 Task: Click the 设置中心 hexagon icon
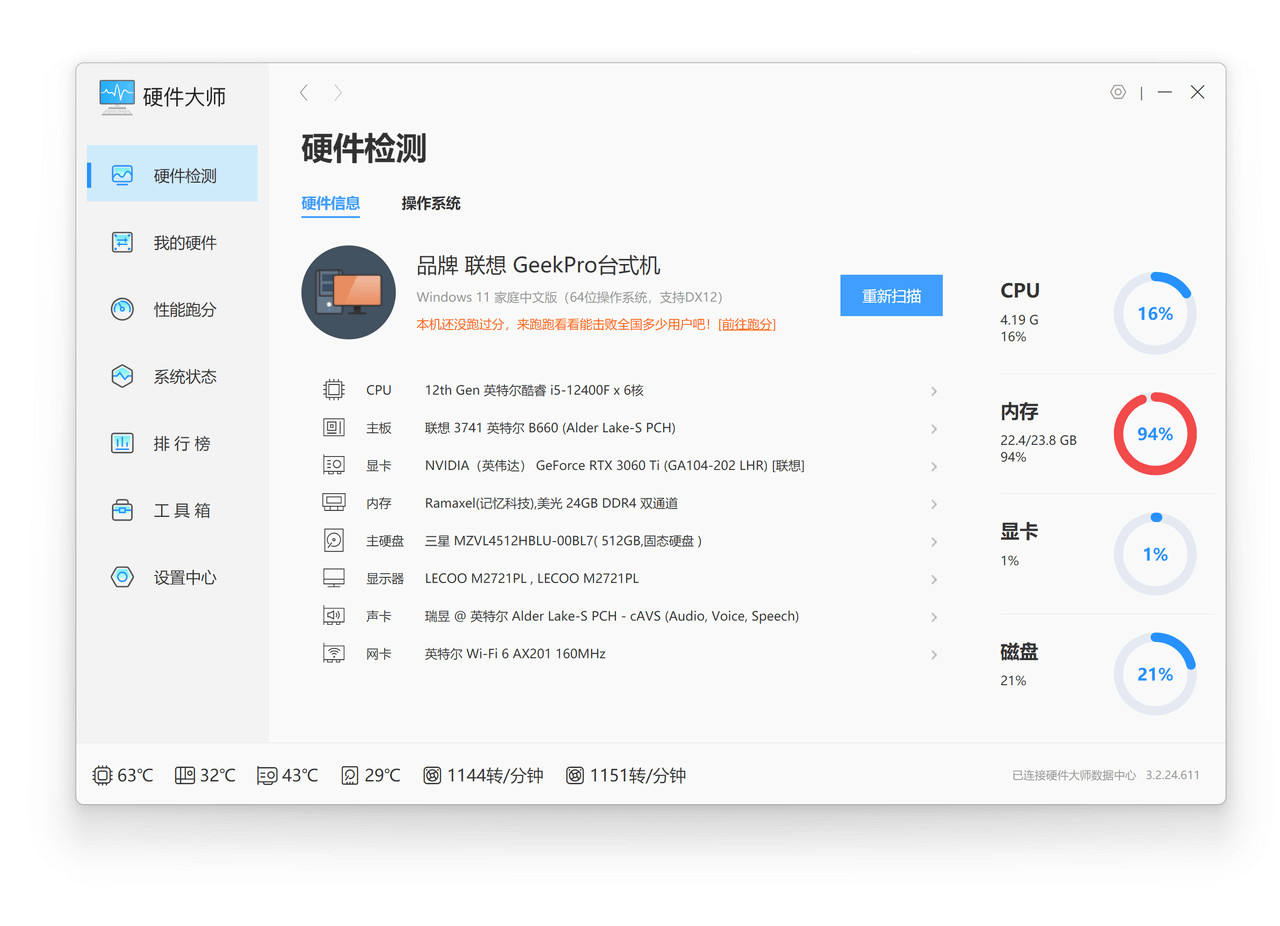click(x=122, y=577)
